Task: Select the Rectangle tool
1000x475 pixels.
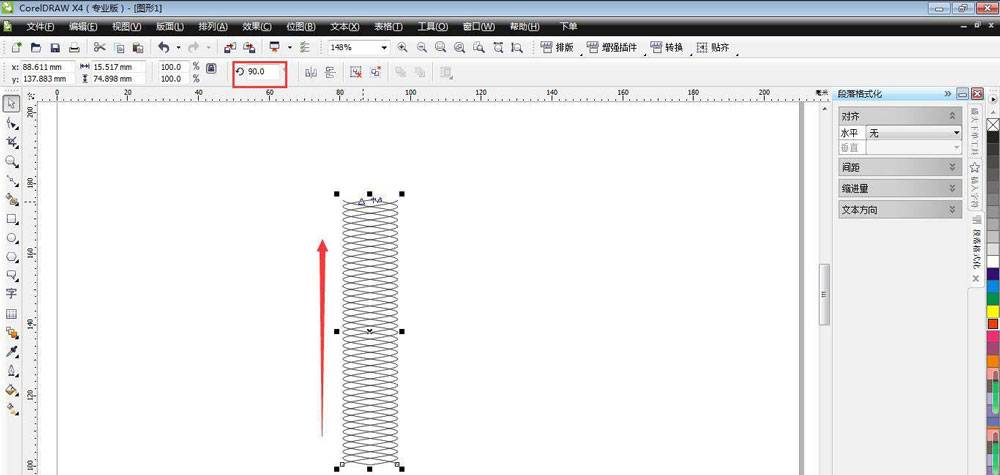Action: pos(11,219)
